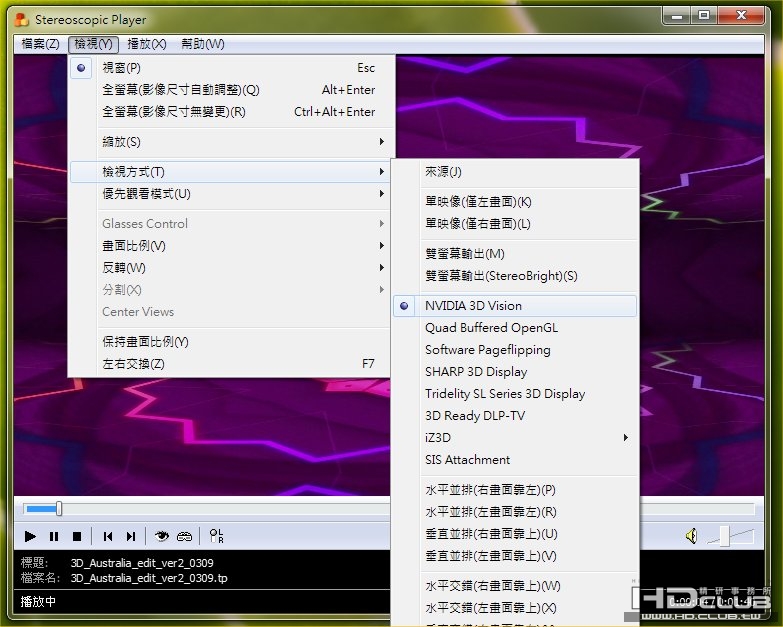Screen dimensions: 783x627
Task: Choose 水平並排(右畫面靠左)(P)
Action: pyautogui.click(x=515, y=490)
